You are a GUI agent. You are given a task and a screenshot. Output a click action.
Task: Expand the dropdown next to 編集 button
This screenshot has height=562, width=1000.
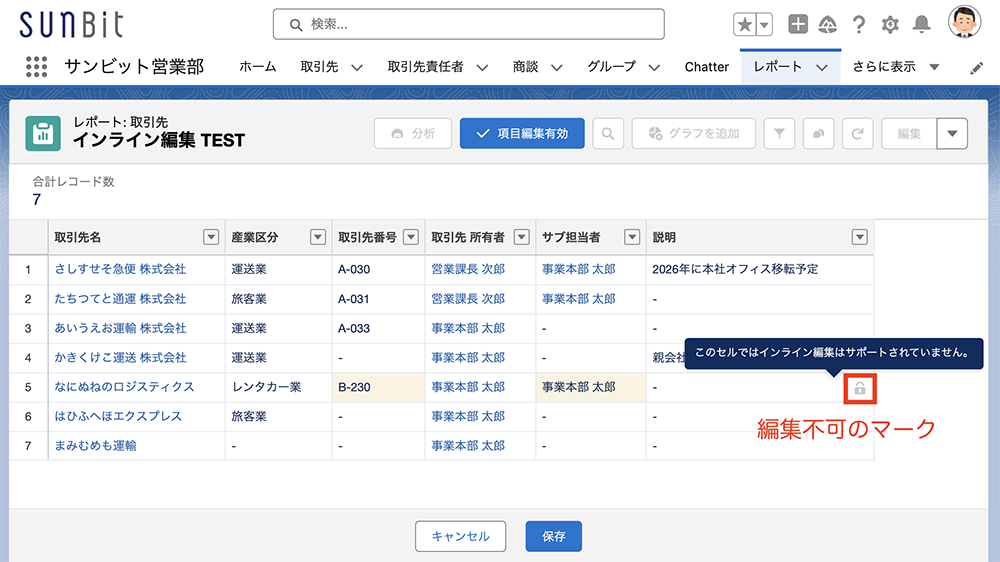point(952,133)
